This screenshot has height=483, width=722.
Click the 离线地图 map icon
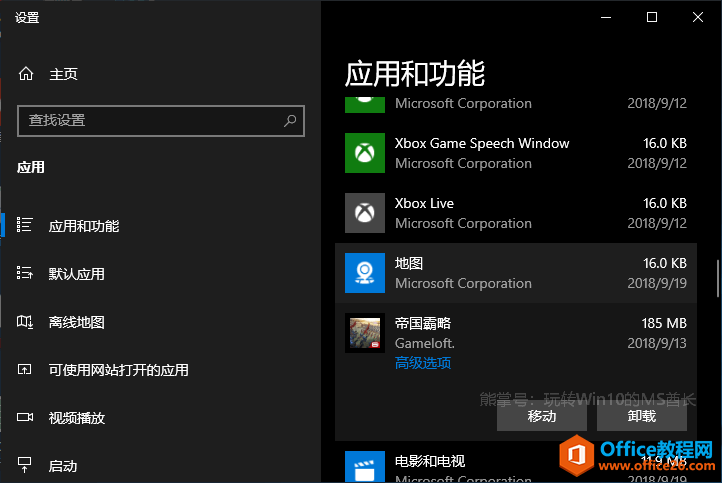[25, 321]
